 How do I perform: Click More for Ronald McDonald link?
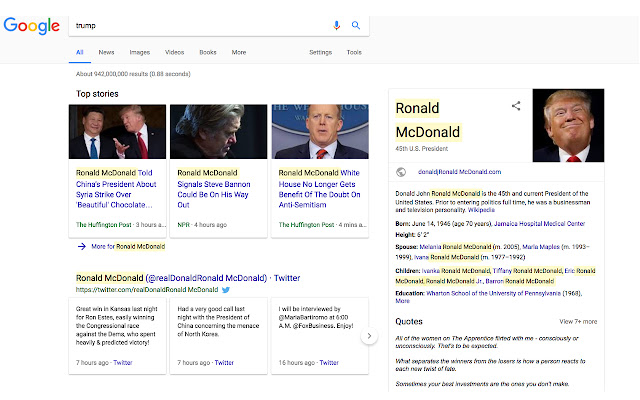click(128, 247)
